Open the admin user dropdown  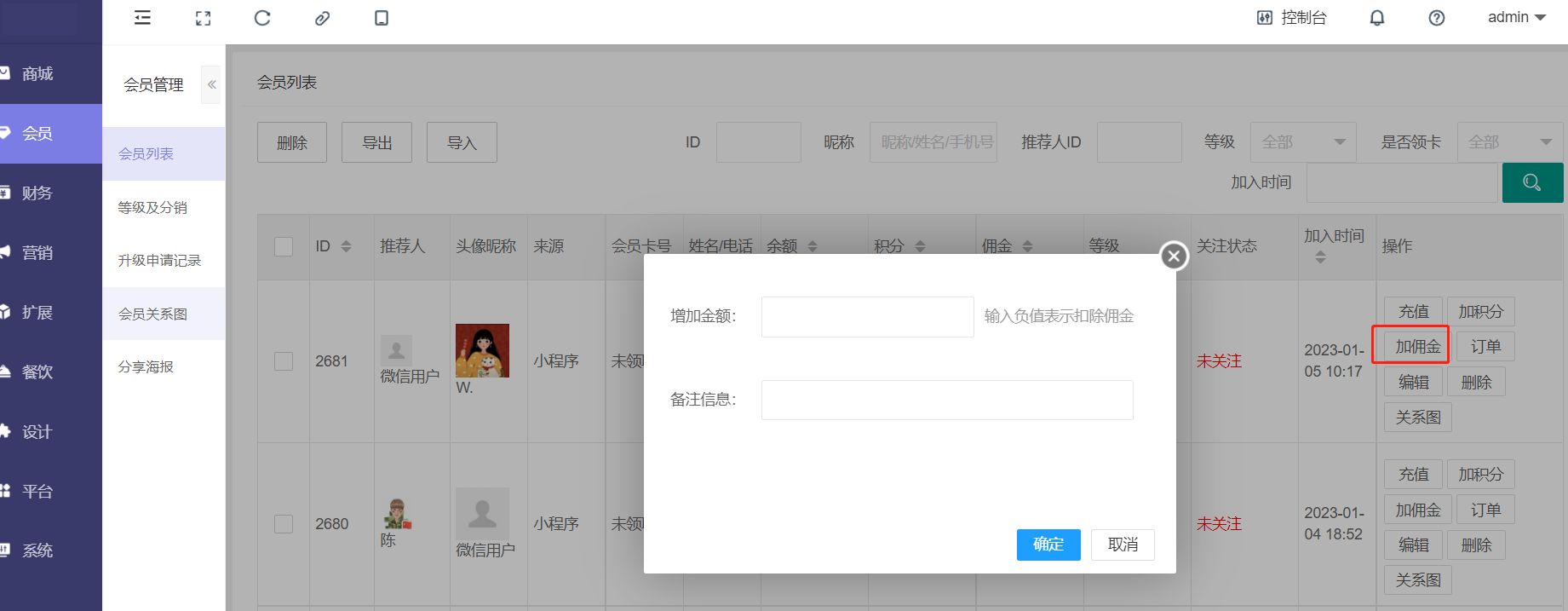(x=1516, y=18)
